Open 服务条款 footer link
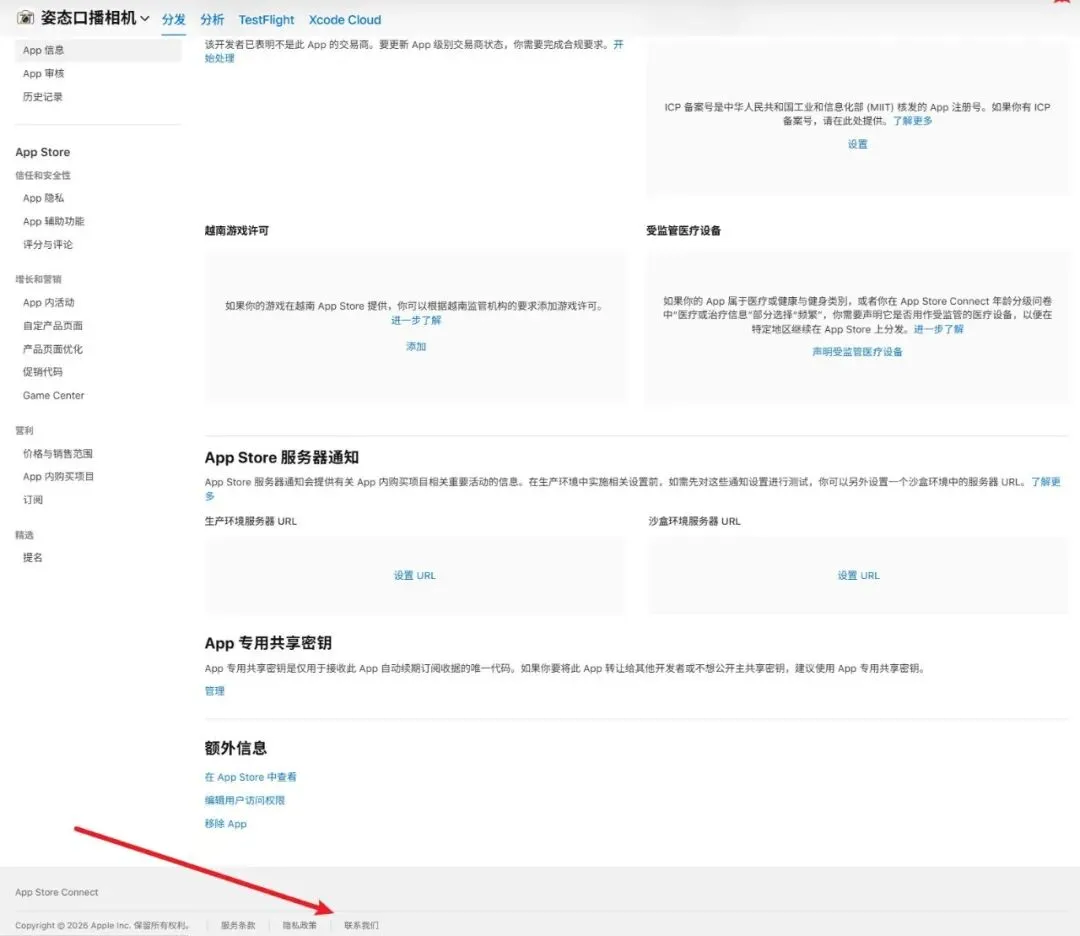The image size is (1080, 936). (238, 926)
